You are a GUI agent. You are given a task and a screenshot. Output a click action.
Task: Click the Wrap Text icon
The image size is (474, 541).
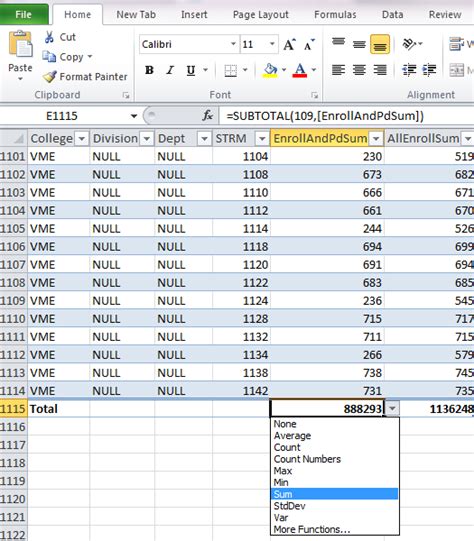point(456,44)
